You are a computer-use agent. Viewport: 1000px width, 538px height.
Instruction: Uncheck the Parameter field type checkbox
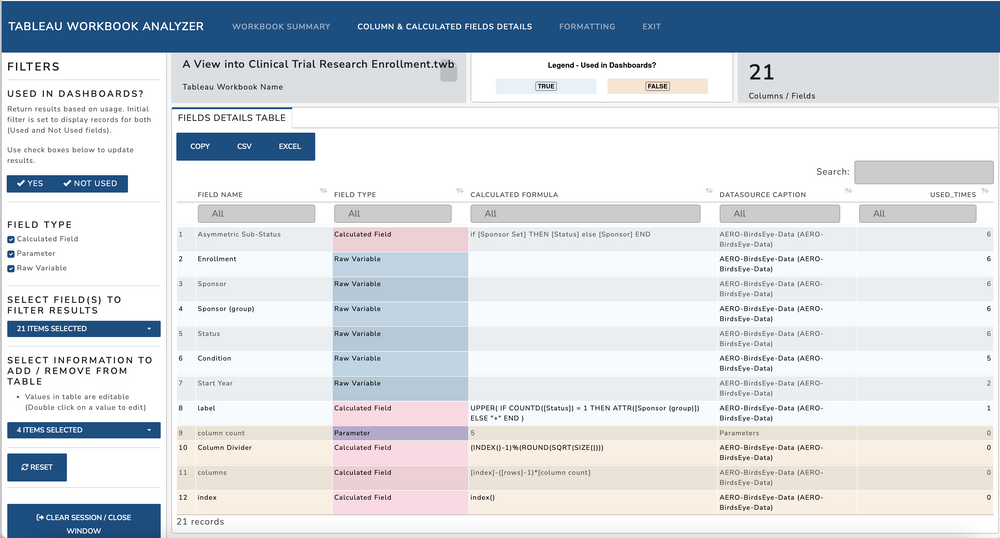coord(11,254)
